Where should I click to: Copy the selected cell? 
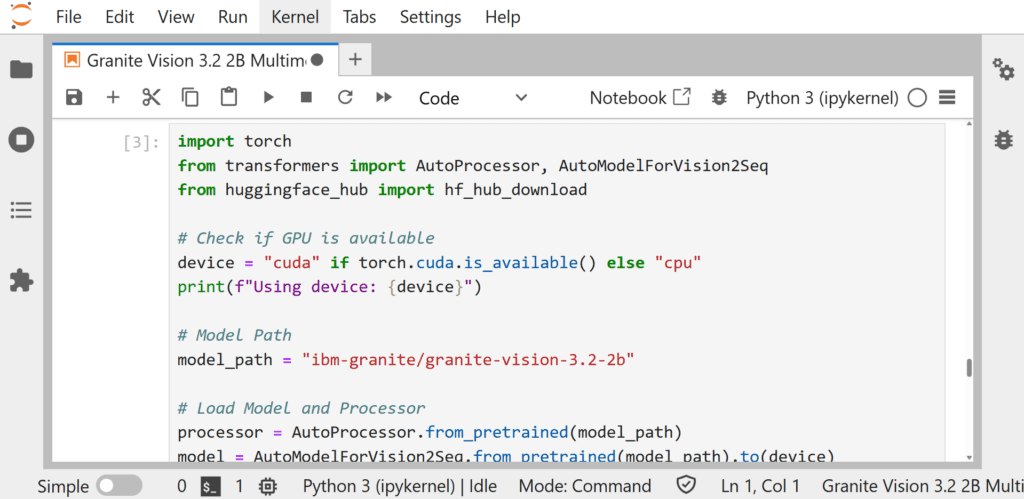point(189,98)
